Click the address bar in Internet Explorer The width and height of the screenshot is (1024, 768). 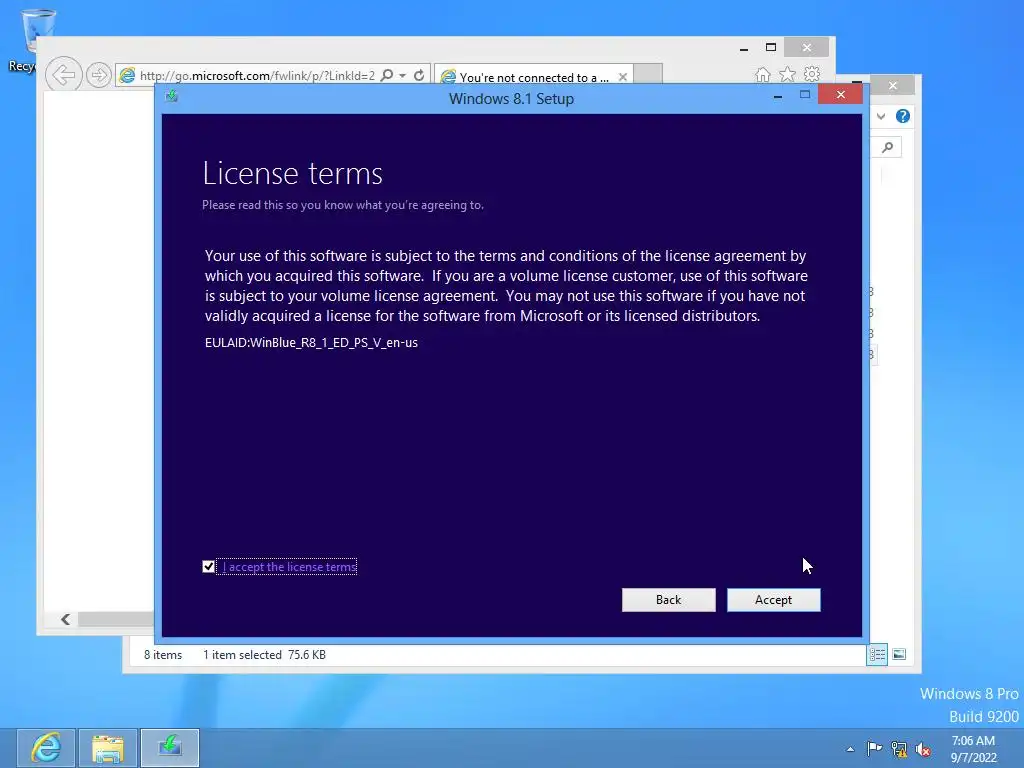click(x=257, y=76)
